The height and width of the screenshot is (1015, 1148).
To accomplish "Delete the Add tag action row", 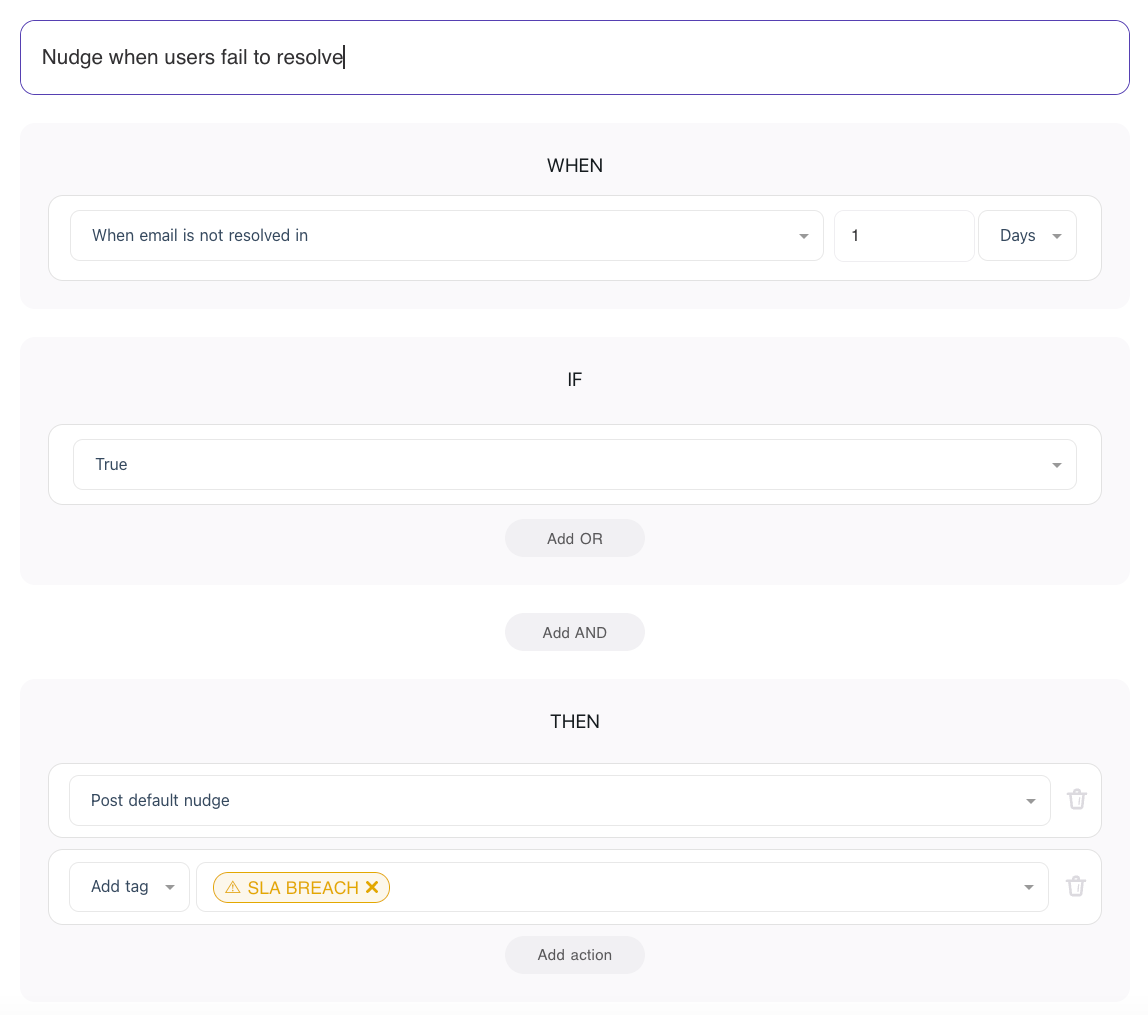I will (x=1076, y=887).
